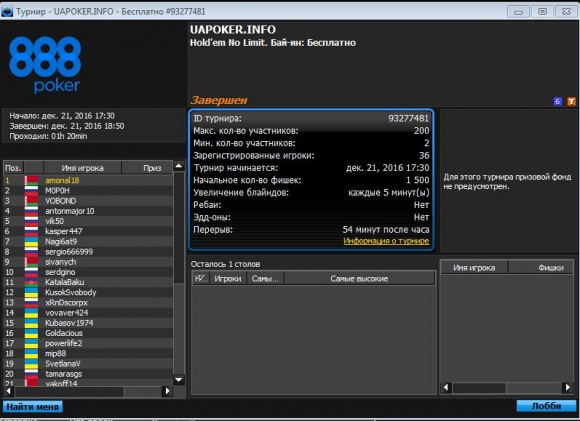Click the flag icon next to sivanych

(31, 262)
